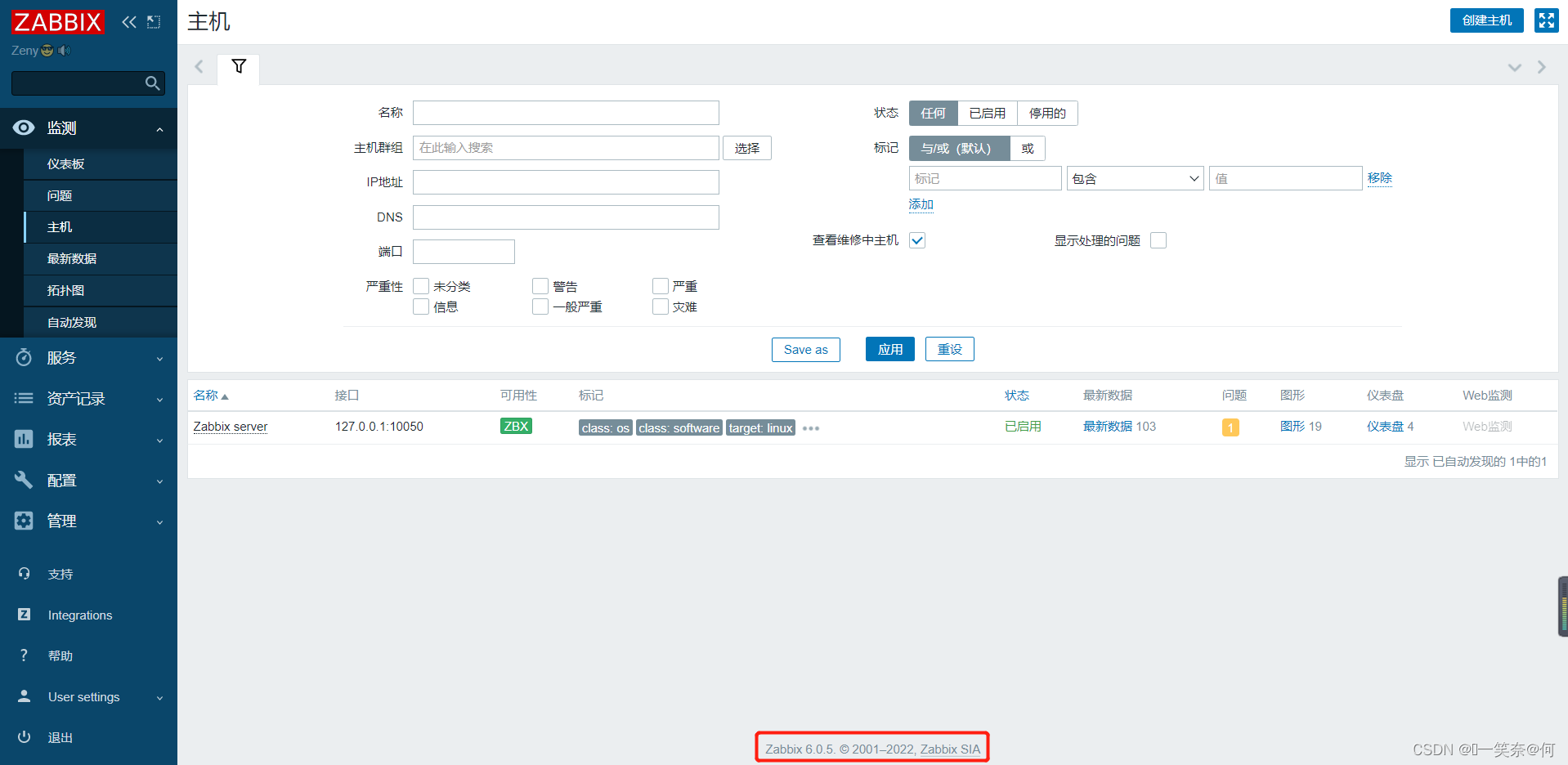Click into the IP地址 field

[x=566, y=182]
